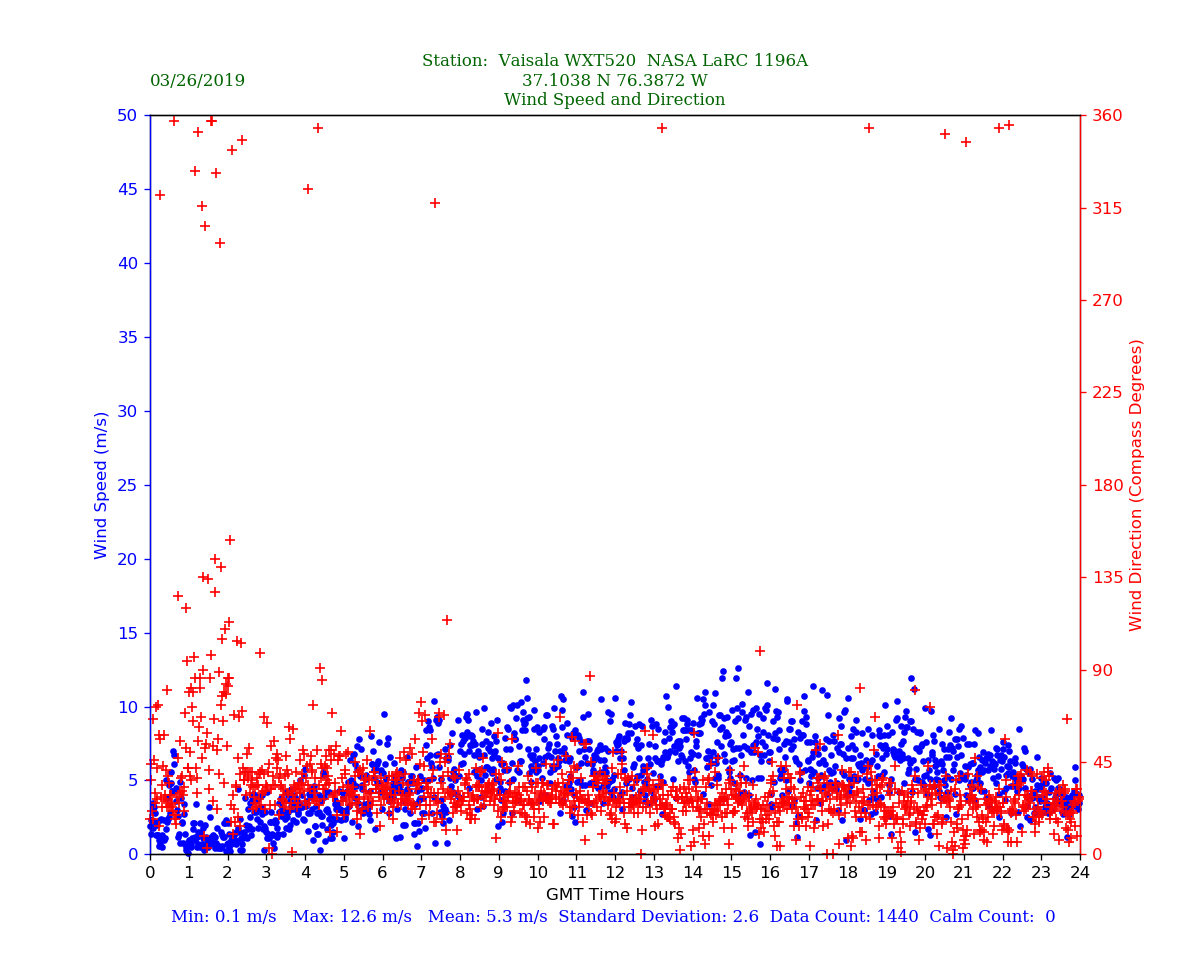This screenshot has width=1200, height=960.
Task: Click the 315 tick on the direction axis
Action: pyautogui.click(x=1105, y=208)
